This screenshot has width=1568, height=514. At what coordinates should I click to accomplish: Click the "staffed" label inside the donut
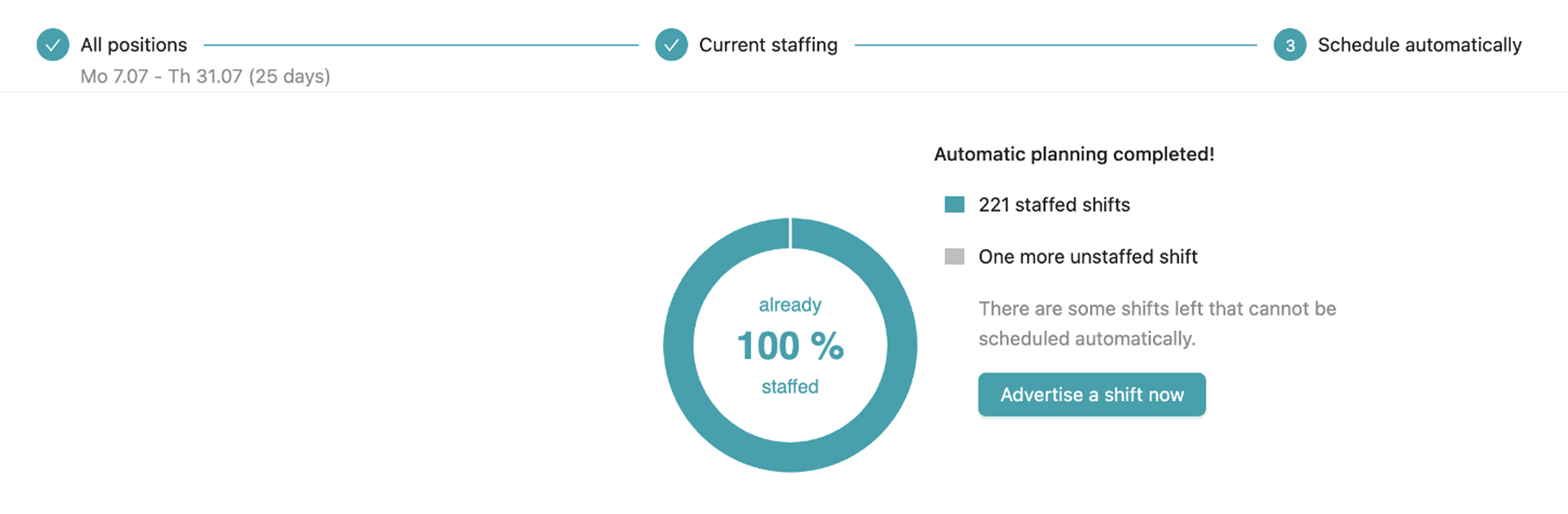(789, 386)
